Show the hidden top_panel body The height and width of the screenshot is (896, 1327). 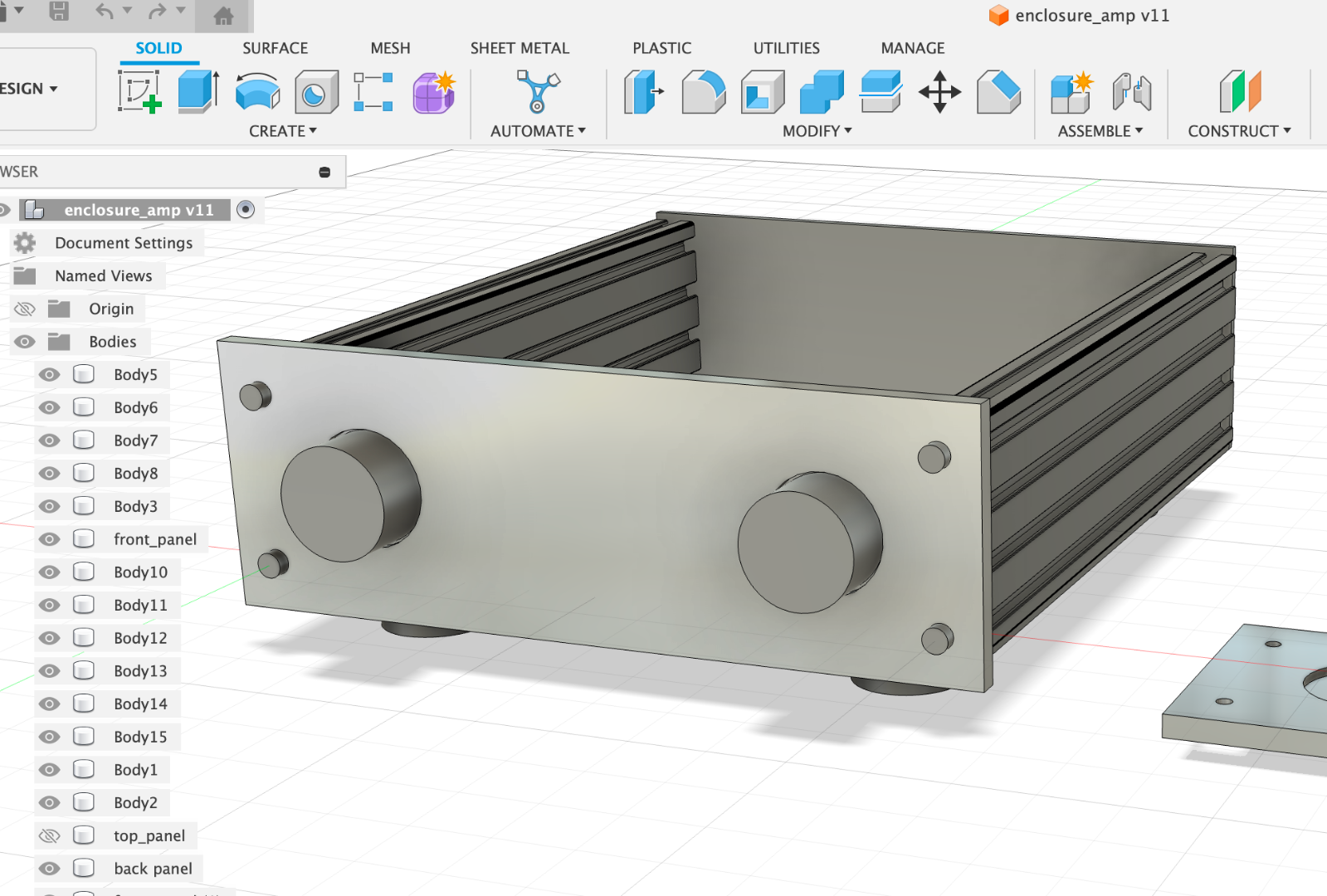50,835
